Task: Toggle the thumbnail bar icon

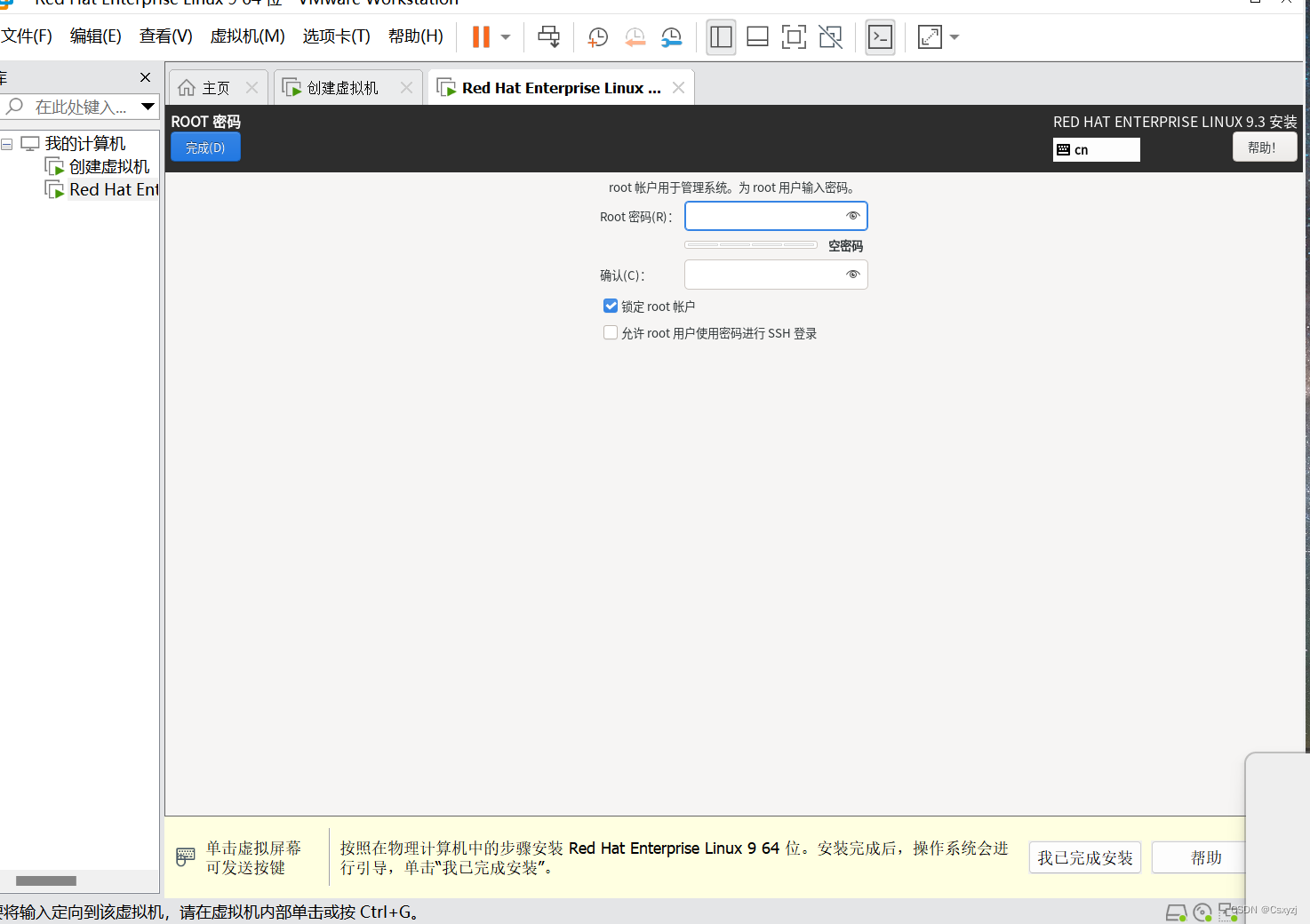Action: coord(757,36)
